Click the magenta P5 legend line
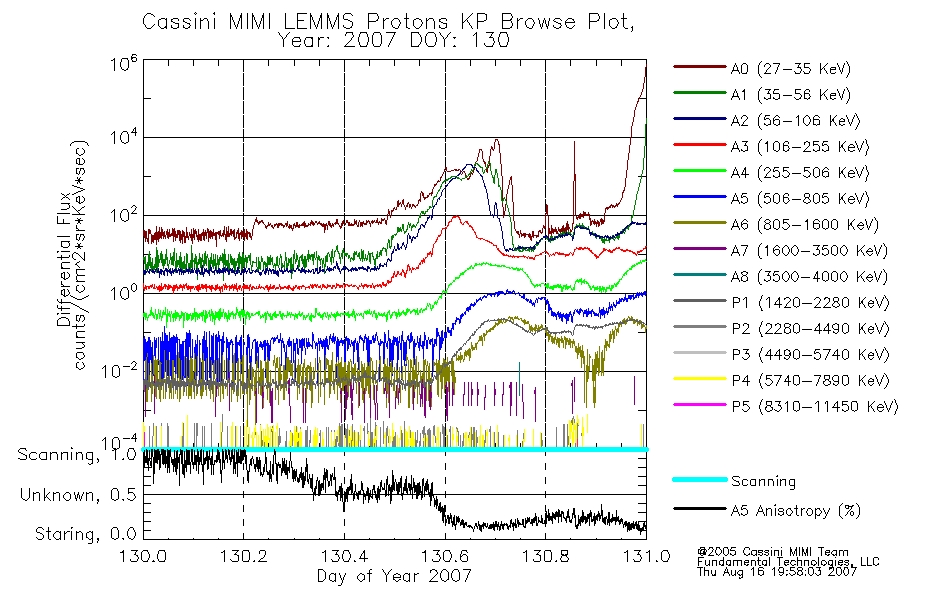Image resolution: width=950 pixels, height=600 pixels. 699,404
